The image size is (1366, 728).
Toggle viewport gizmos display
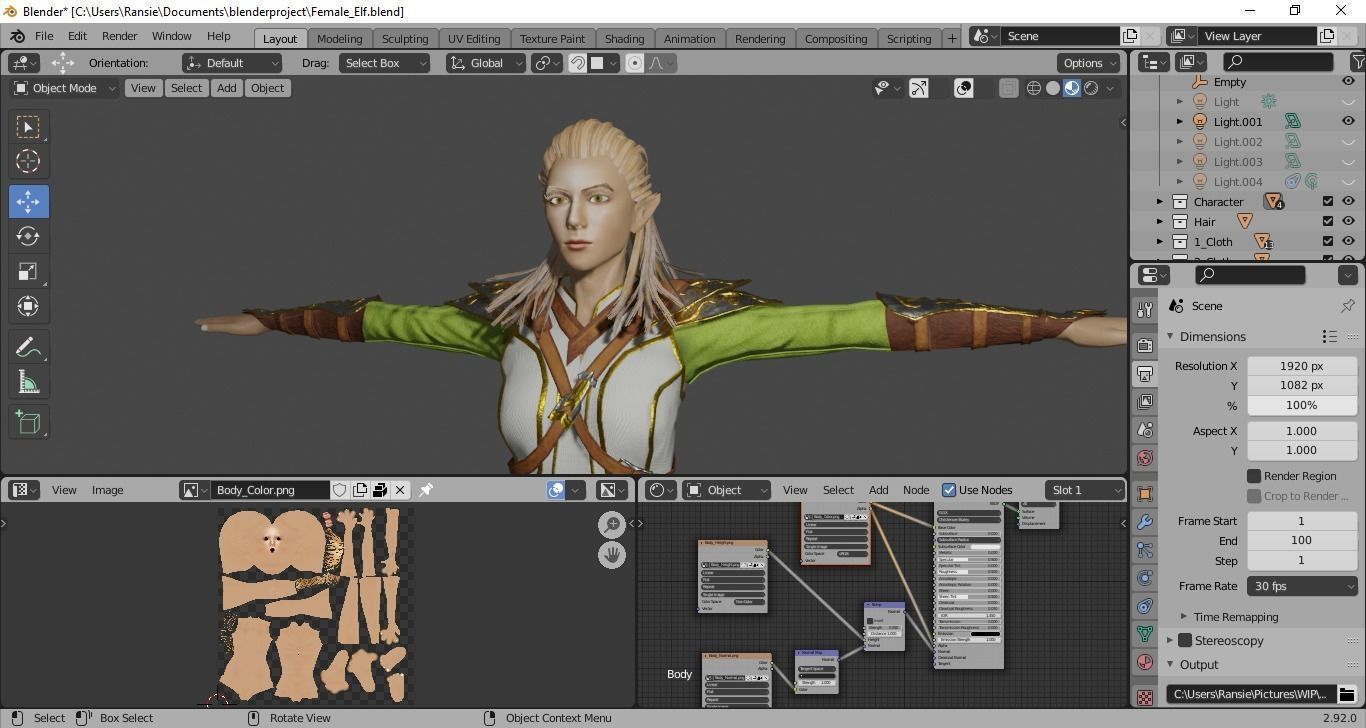(918, 88)
